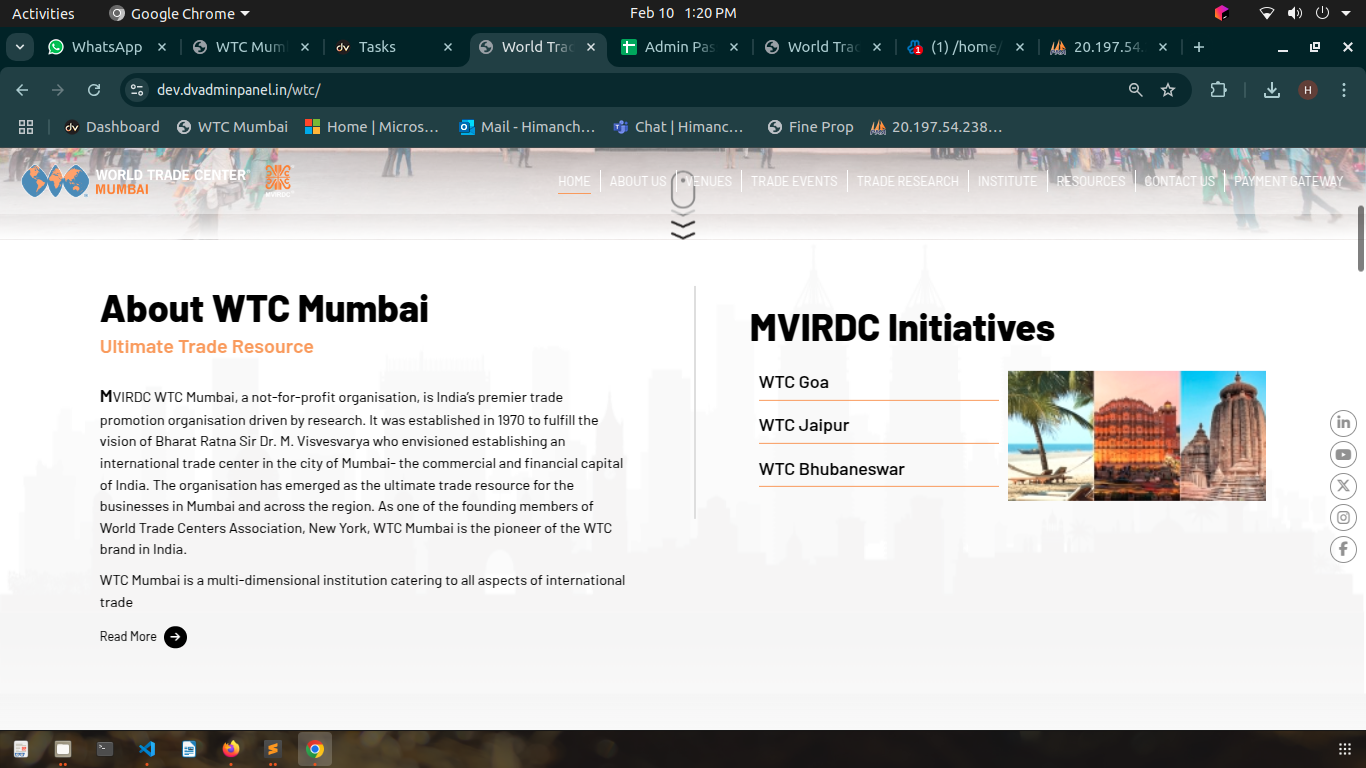Switch to the 20.197.54 tab

point(1107,47)
